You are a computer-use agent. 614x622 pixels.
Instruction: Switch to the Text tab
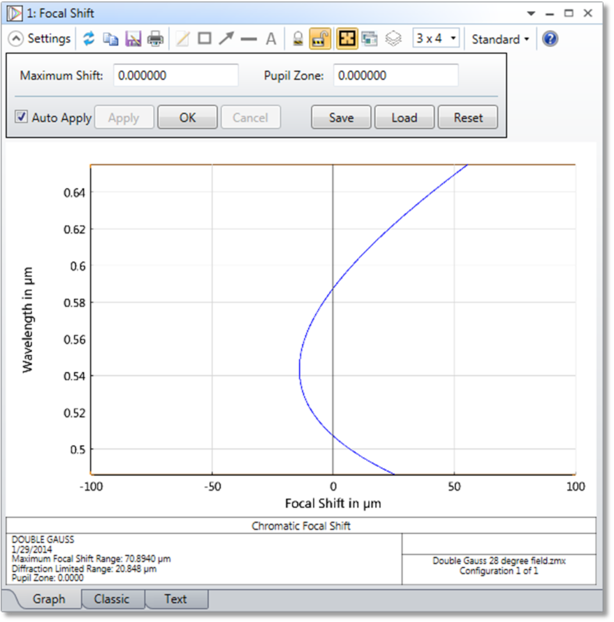[x=175, y=599]
